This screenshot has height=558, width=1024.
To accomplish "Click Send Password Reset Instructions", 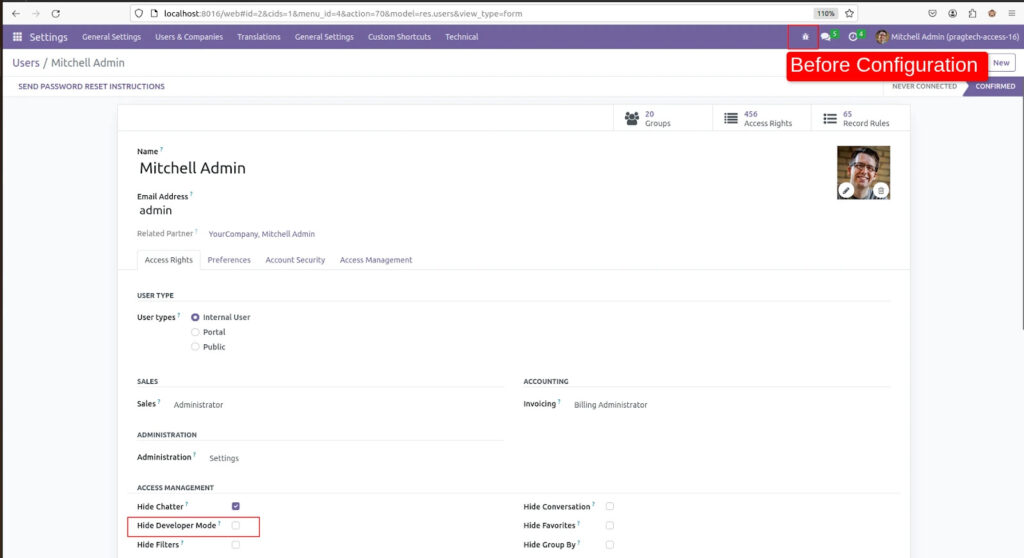I will point(91,87).
